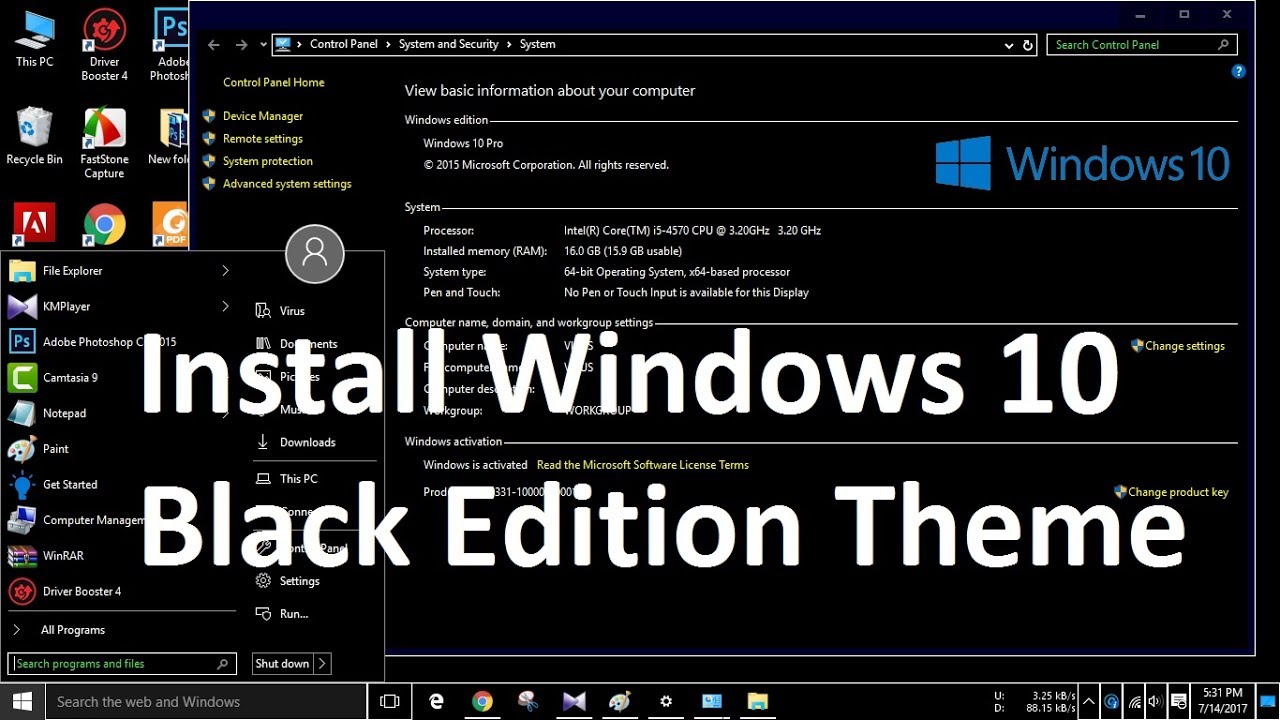Open recent locations dropdown arrow
Viewport: 1280px width, 720px height.
pyautogui.click(x=263, y=45)
